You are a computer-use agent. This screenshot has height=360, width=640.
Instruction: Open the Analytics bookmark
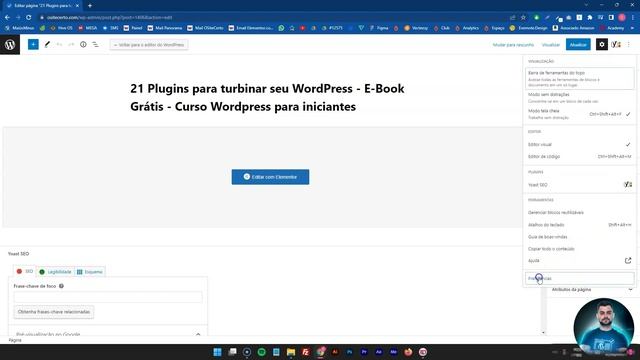point(467,28)
